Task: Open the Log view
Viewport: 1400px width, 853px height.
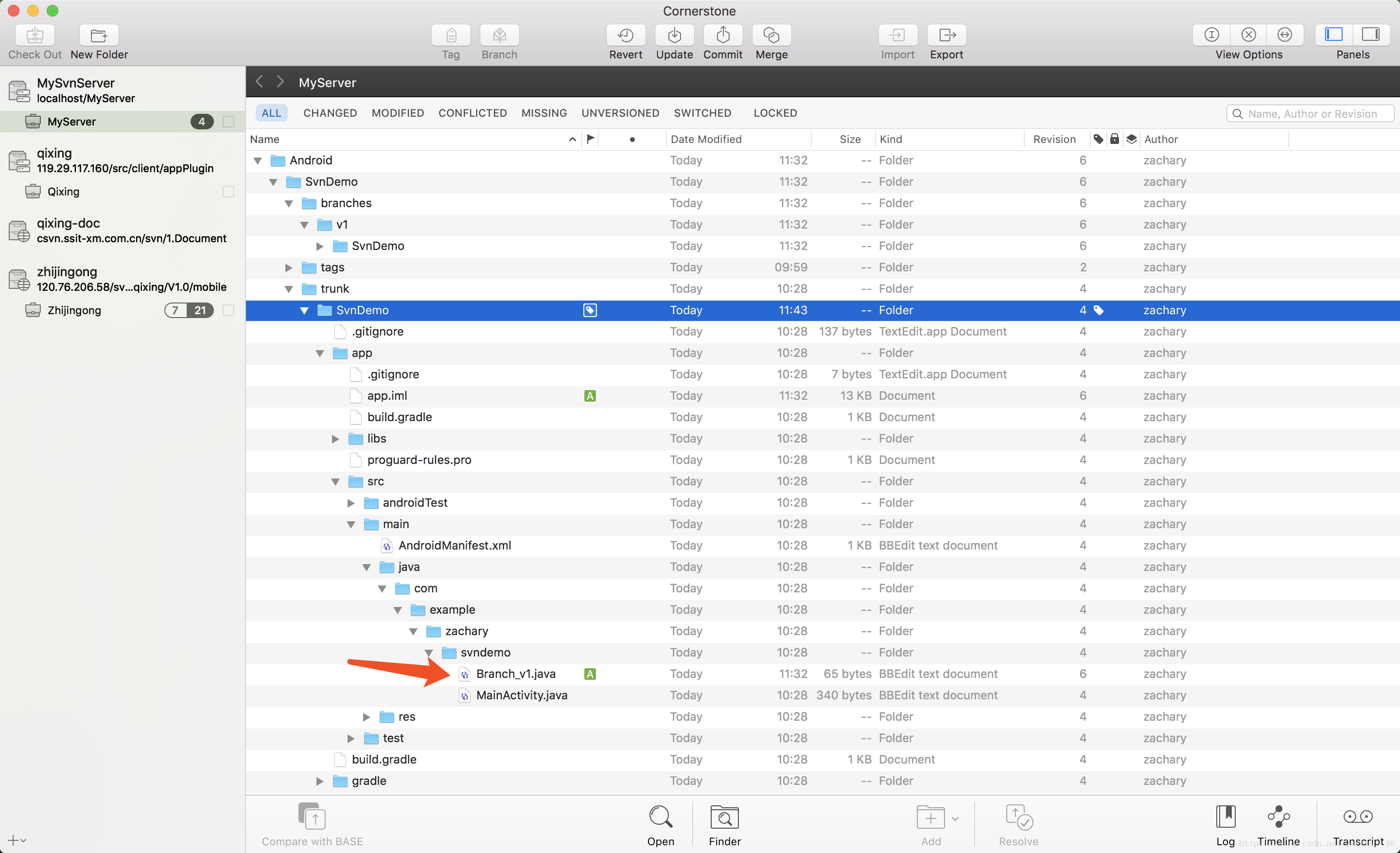Action: (x=1225, y=817)
